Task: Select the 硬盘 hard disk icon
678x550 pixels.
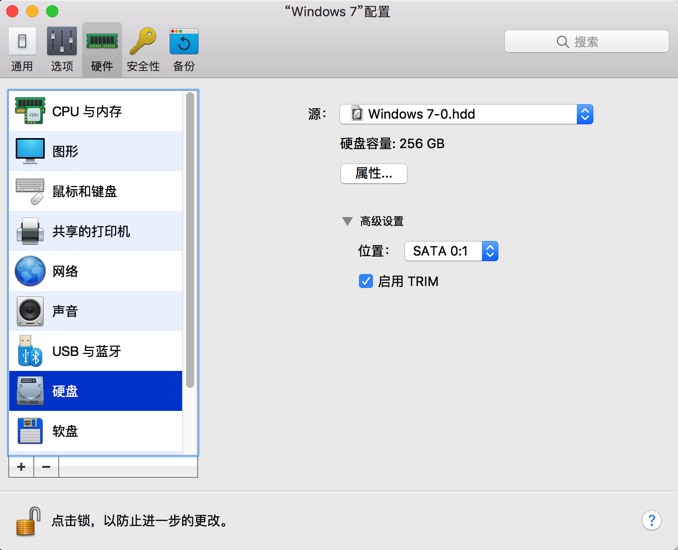Action: (x=30, y=391)
